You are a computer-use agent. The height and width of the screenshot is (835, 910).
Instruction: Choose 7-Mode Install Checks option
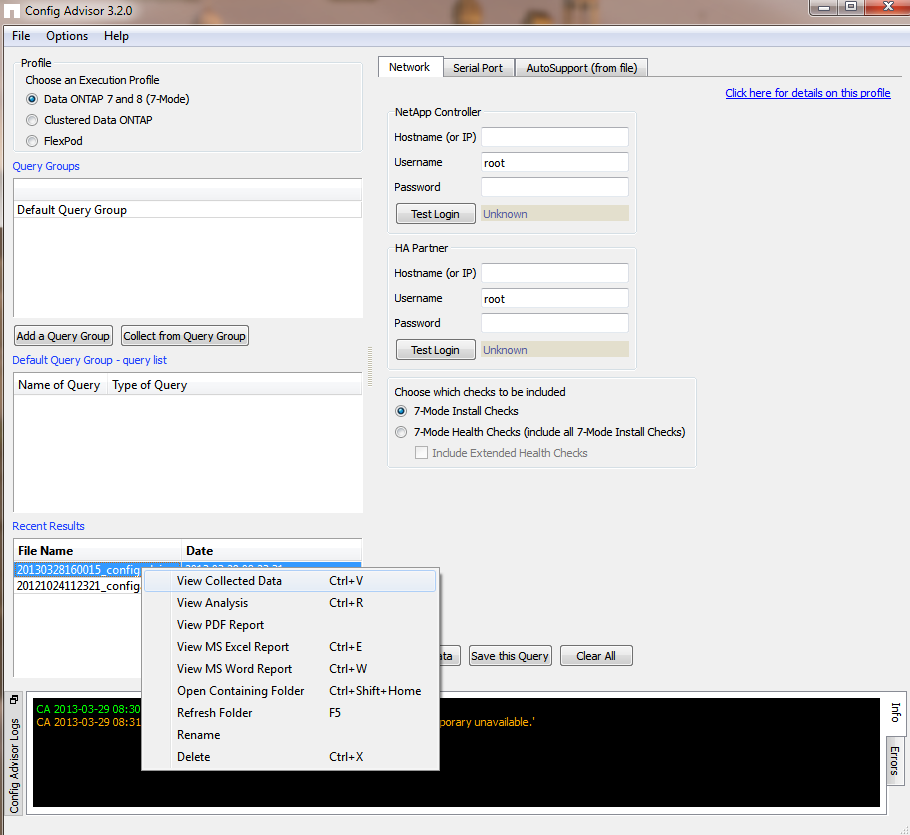(x=401, y=411)
